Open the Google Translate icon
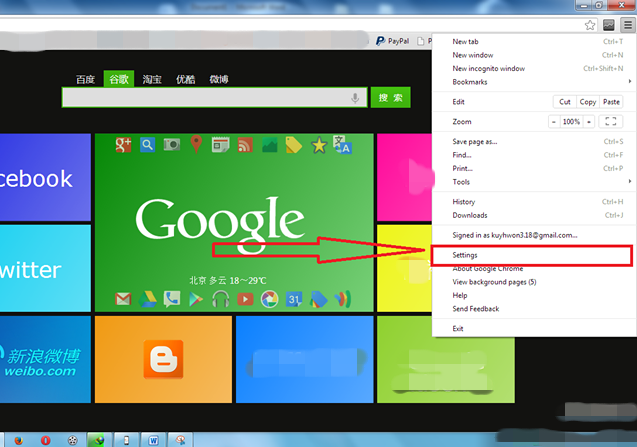Viewport: 637px width, 447px height. [342, 144]
